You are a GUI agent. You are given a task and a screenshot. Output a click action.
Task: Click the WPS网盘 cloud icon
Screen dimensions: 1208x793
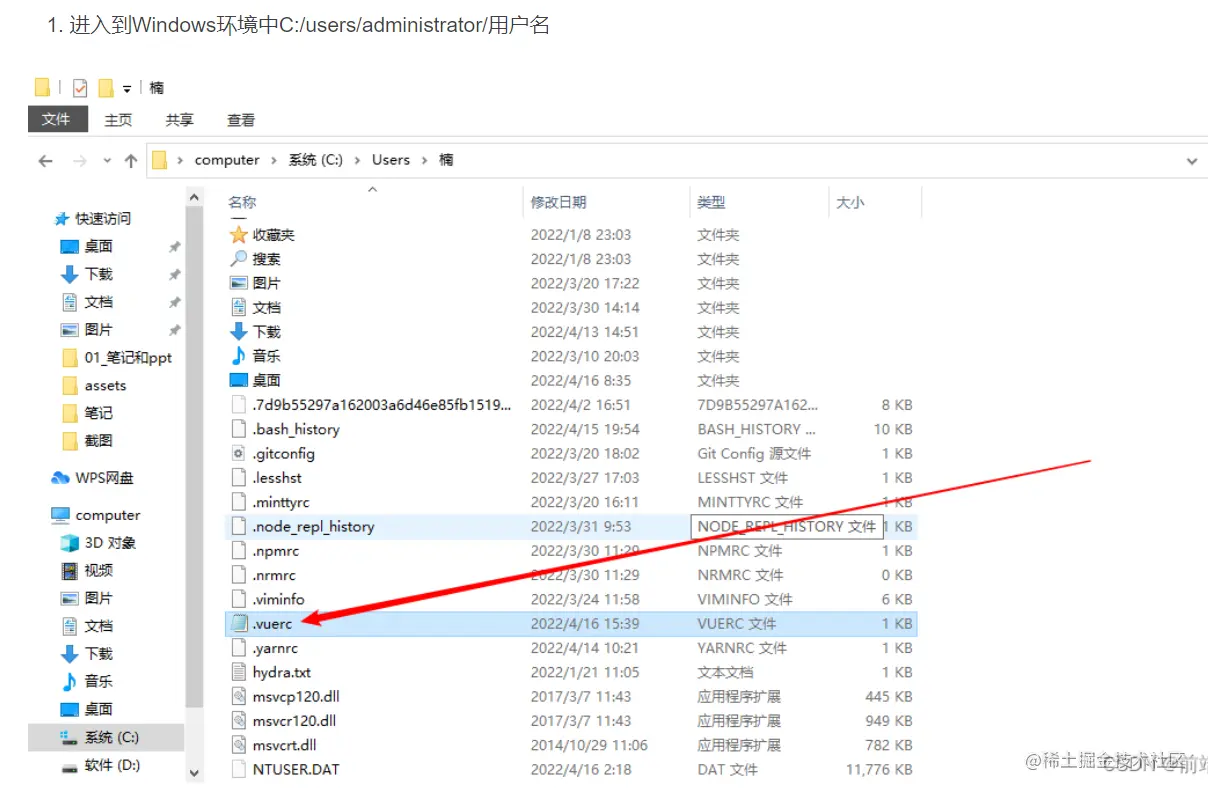pos(61,478)
